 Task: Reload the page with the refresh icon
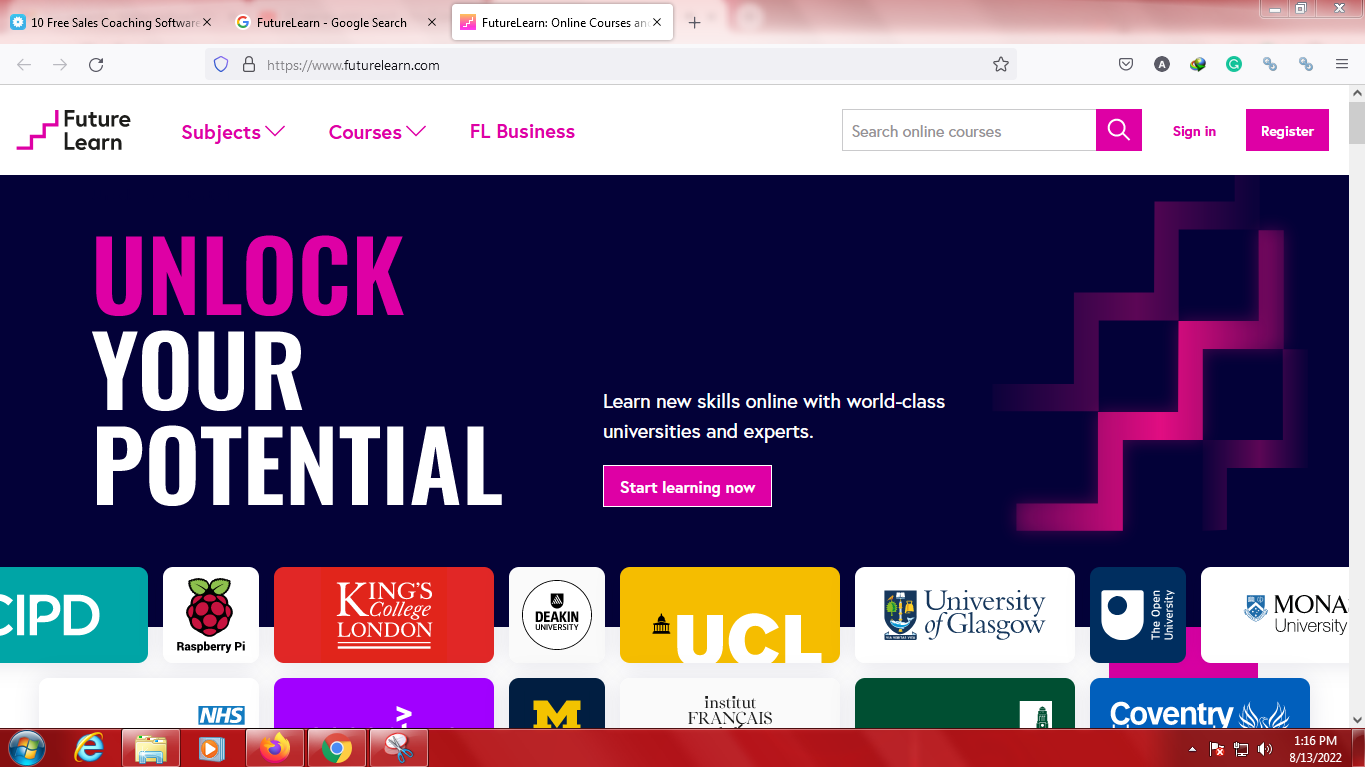(x=96, y=64)
